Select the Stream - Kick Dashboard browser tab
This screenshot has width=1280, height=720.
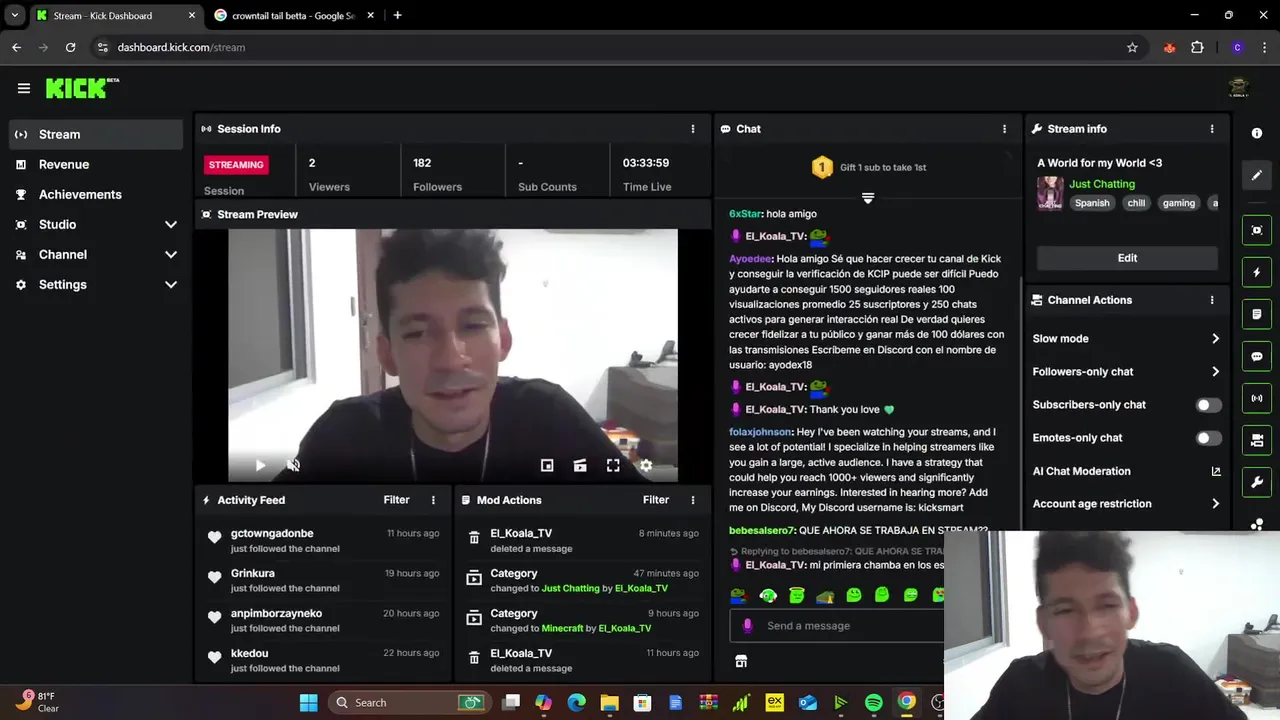(x=115, y=16)
